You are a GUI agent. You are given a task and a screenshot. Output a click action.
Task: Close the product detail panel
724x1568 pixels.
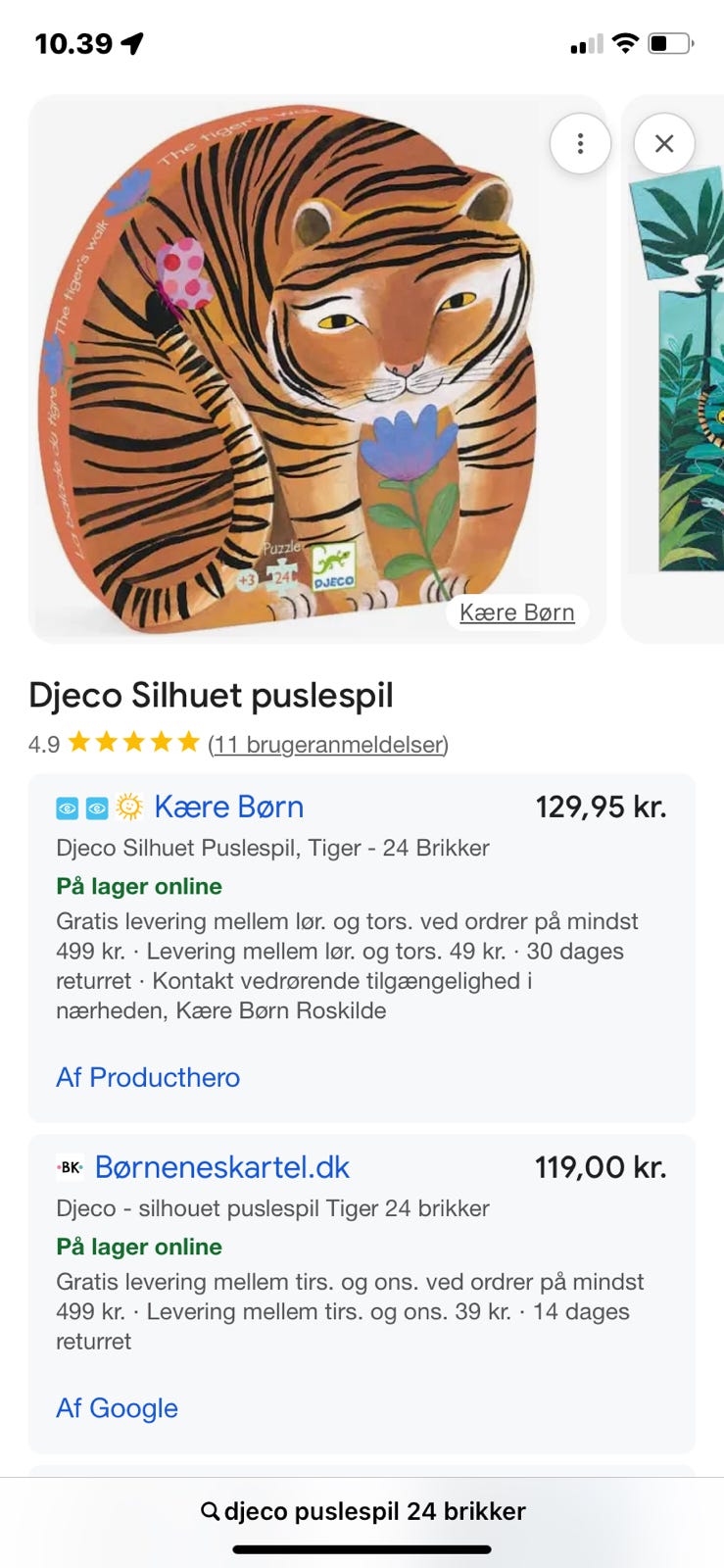(x=664, y=144)
